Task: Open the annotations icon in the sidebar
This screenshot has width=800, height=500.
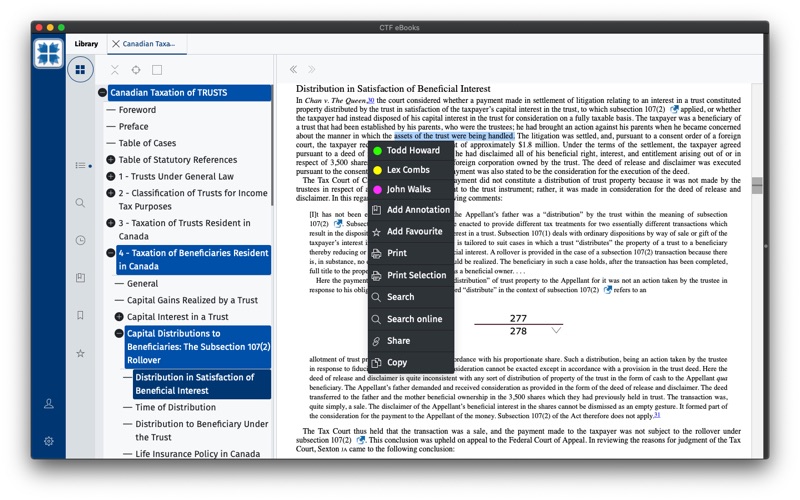Action: tap(80, 278)
